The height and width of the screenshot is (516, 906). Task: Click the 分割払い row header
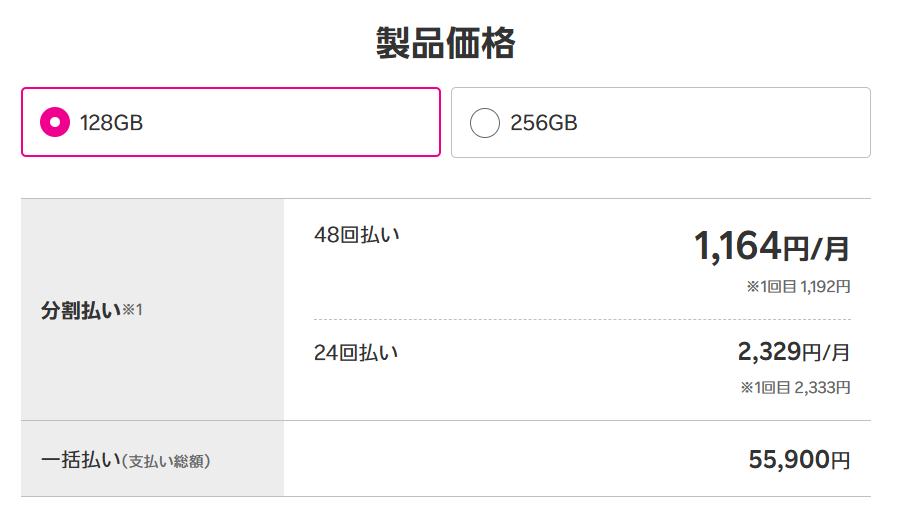[80, 309]
